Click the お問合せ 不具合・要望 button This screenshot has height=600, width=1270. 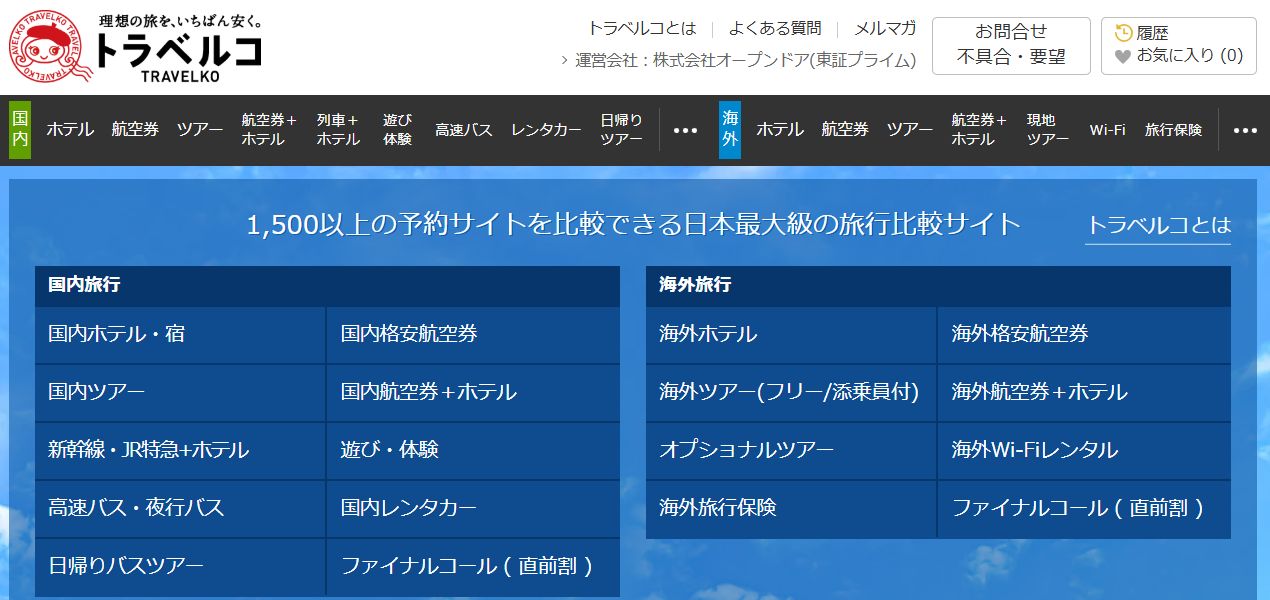click(1011, 45)
